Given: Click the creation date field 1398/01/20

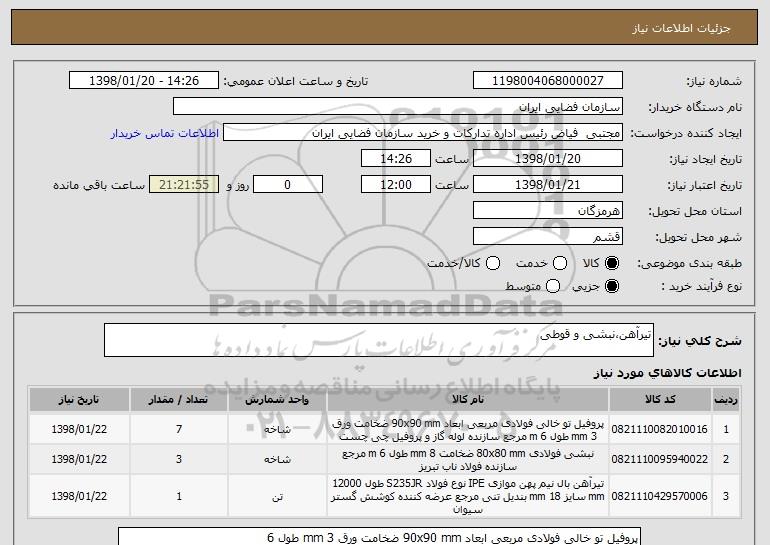Looking at the screenshot, I should pyautogui.click(x=548, y=159).
